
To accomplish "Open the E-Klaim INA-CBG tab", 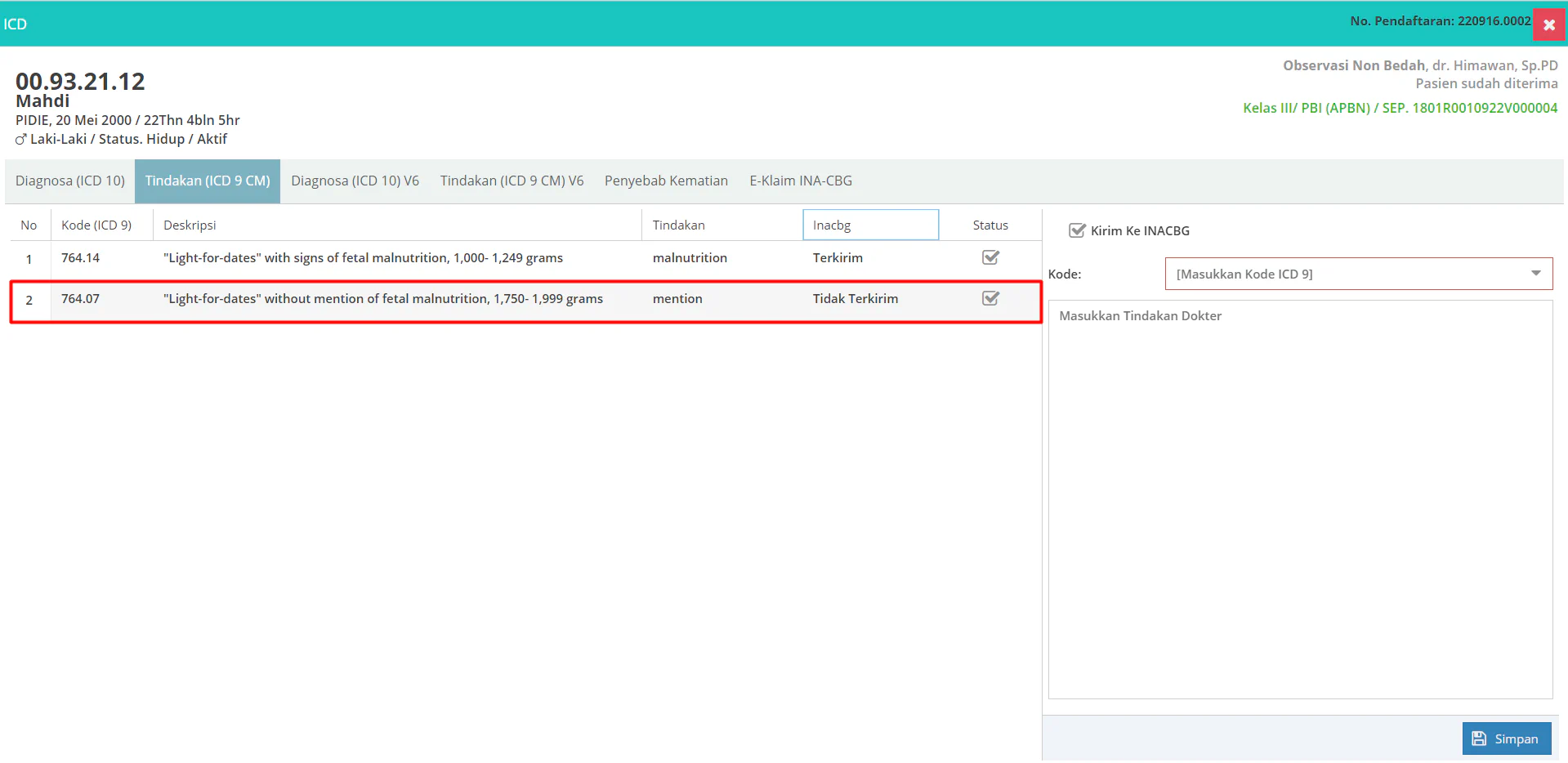I will [801, 181].
